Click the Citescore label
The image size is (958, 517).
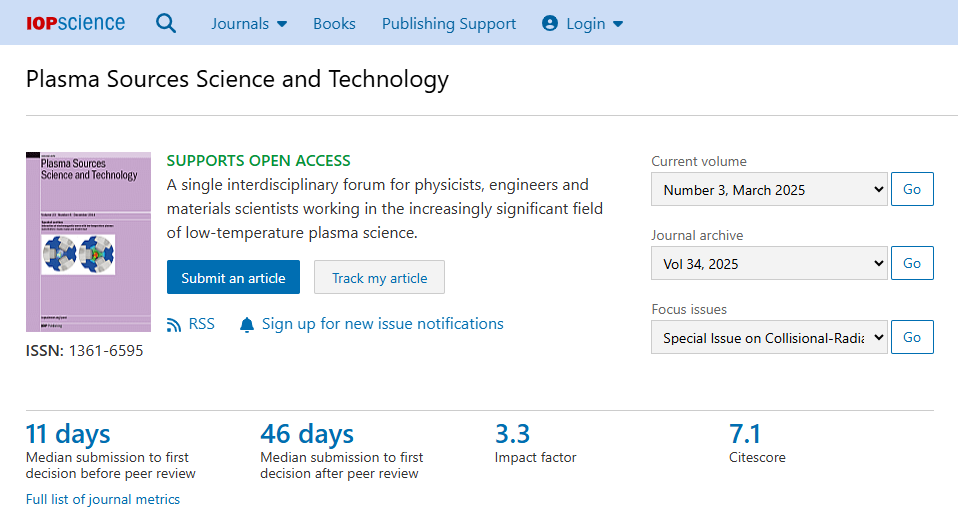tap(757, 457)
